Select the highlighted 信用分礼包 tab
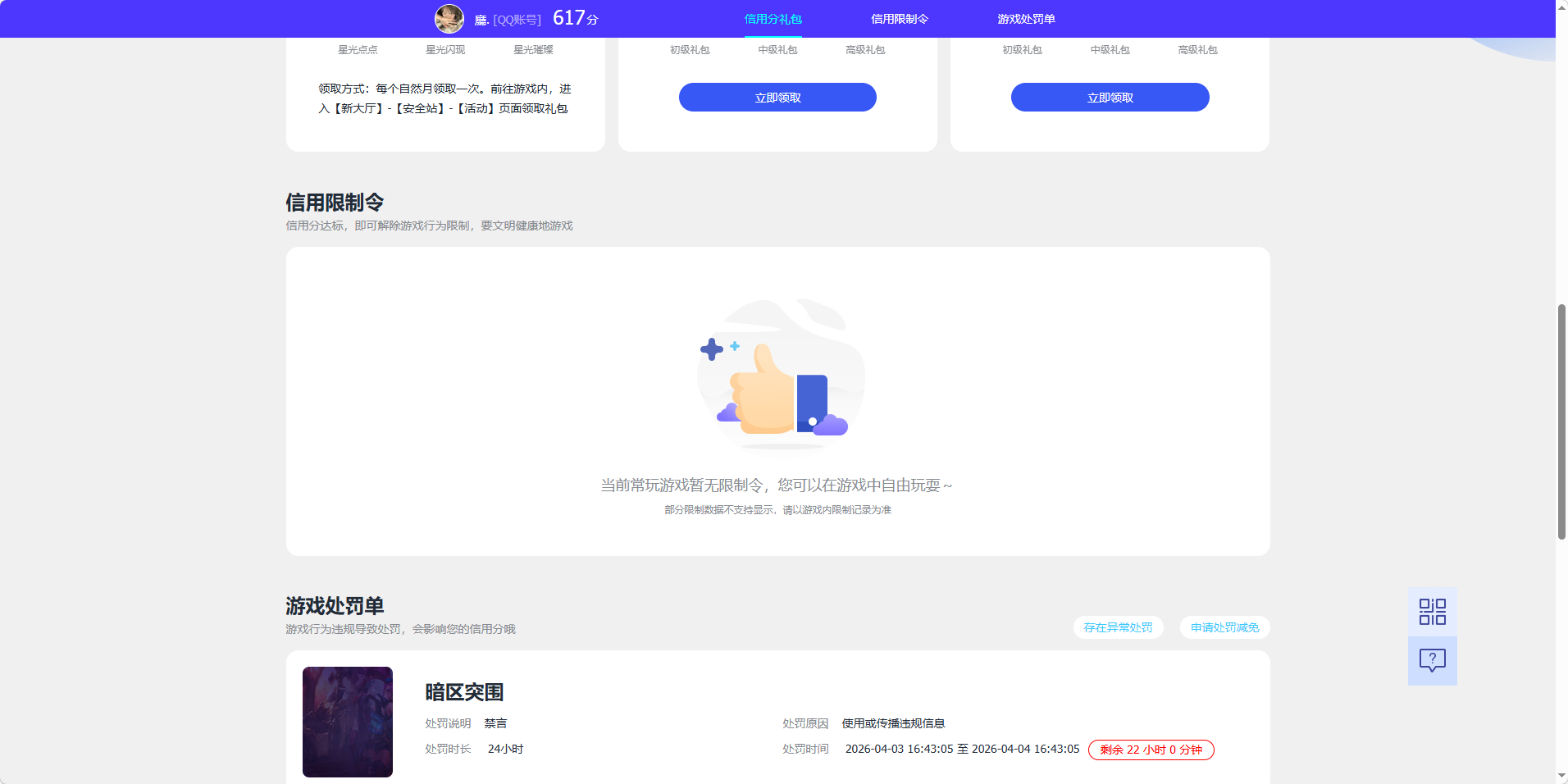The image size is (1568, 784). pos(772,18)
